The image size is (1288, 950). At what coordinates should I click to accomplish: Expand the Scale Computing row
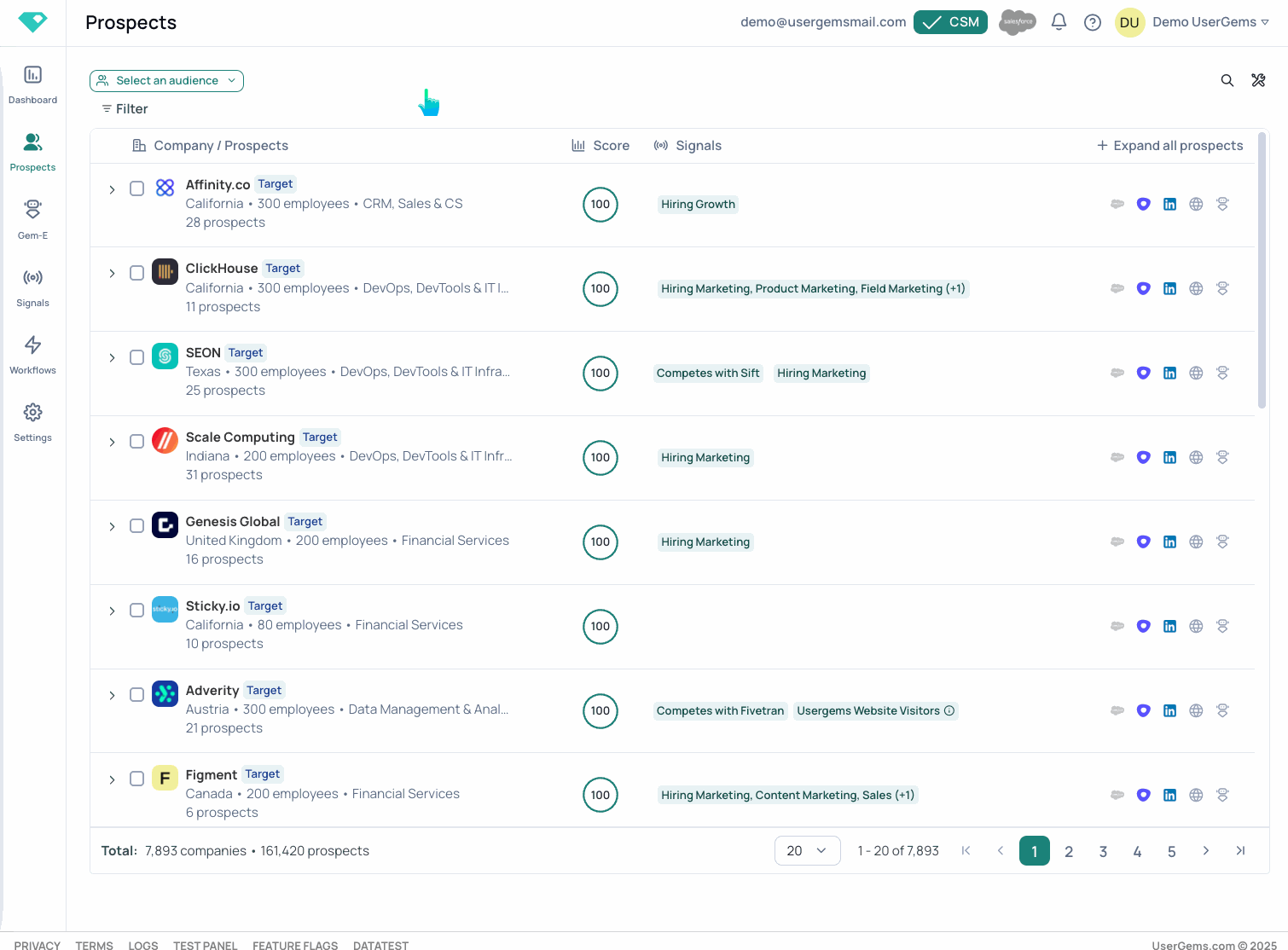(x=112, y=442)
